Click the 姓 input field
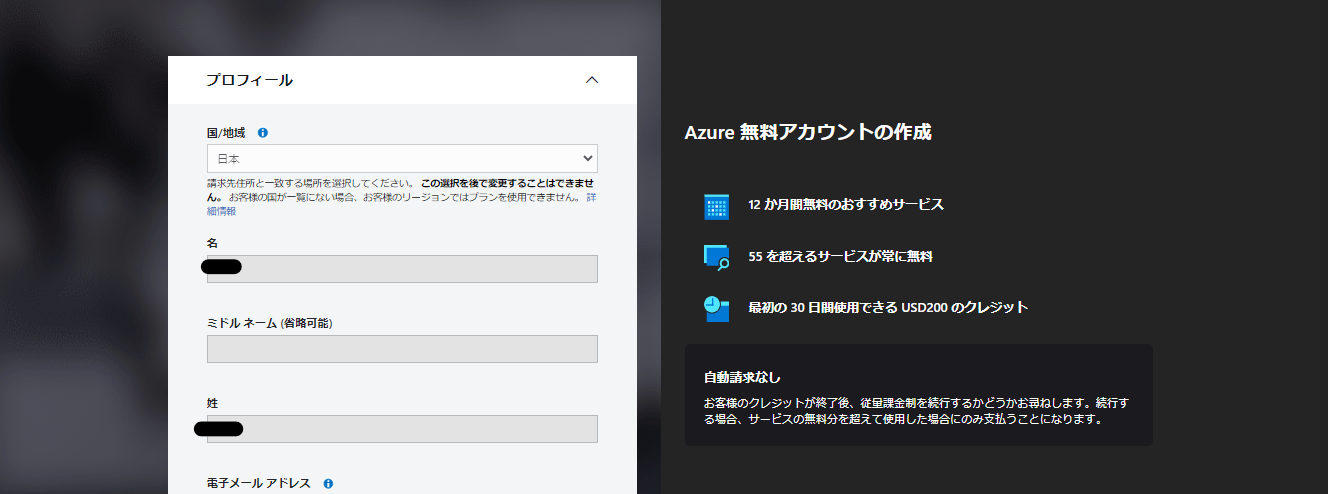Viewport: 1328px width, 494px height. [x=402, y=429]
